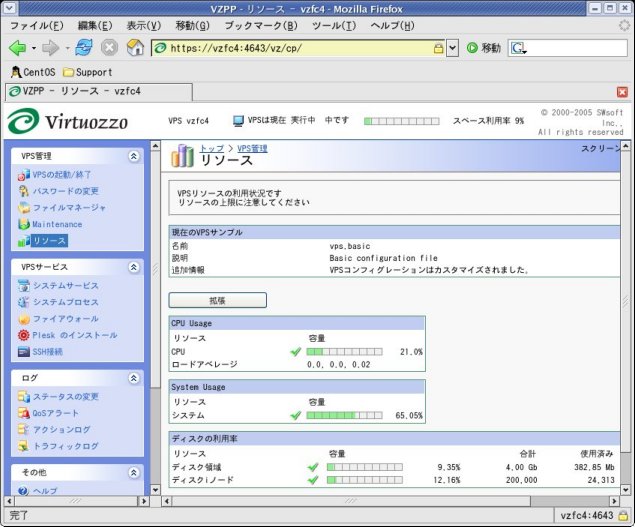Screen dimensions: 635x527
Task: Click the システム usage bar showing 65.05%
Action: click(344, 415)
